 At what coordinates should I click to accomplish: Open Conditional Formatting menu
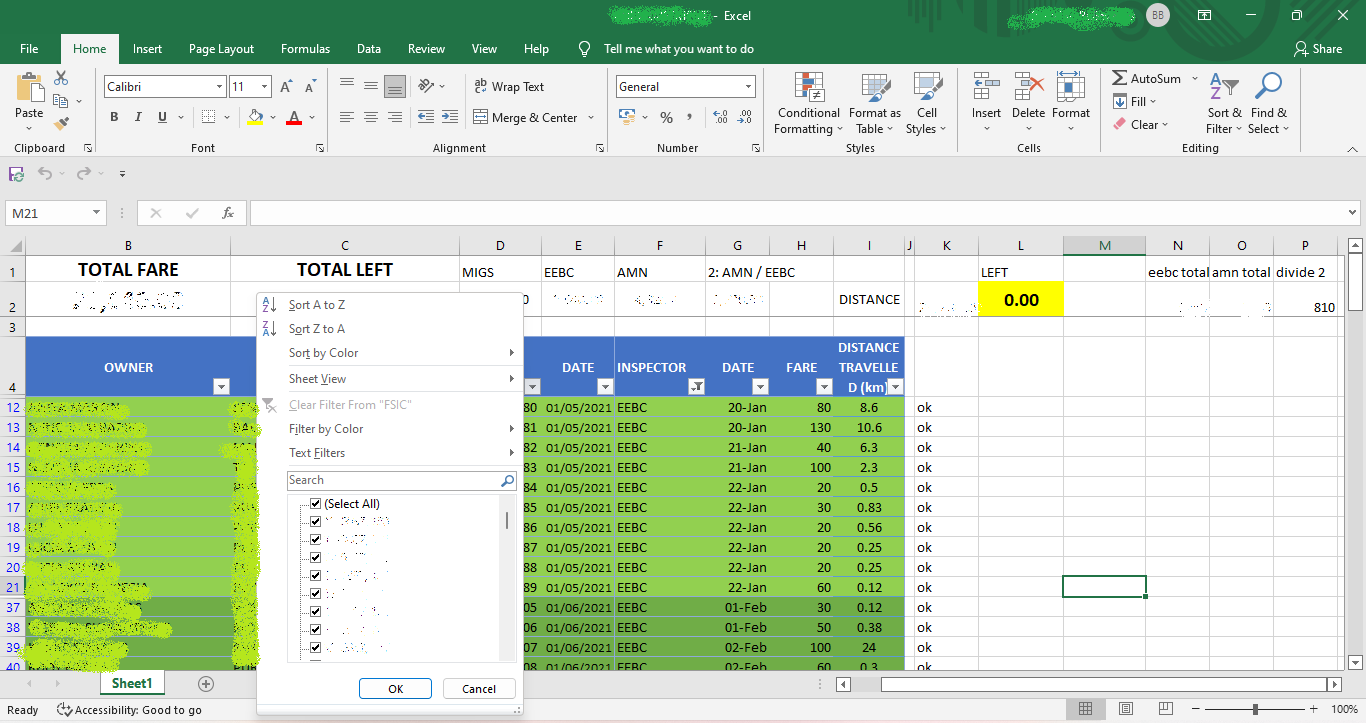pyautogui.click(x=808, y=103)
